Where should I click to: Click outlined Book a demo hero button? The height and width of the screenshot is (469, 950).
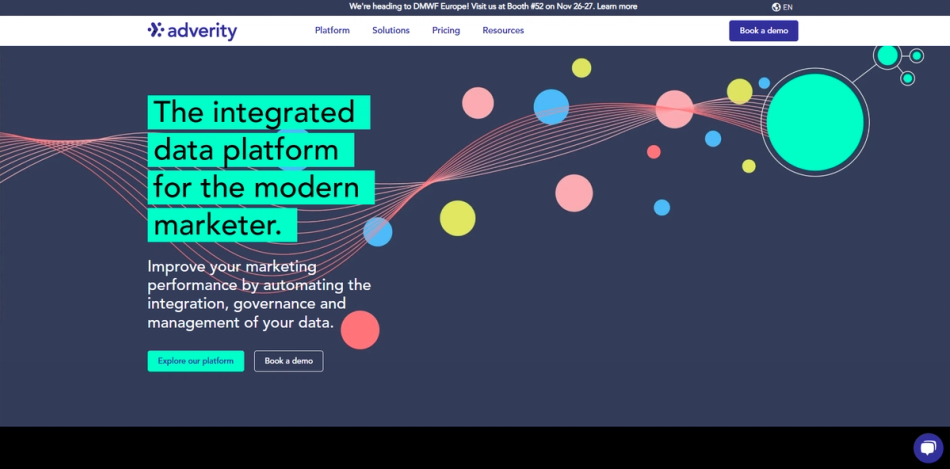tap(288, 361)
